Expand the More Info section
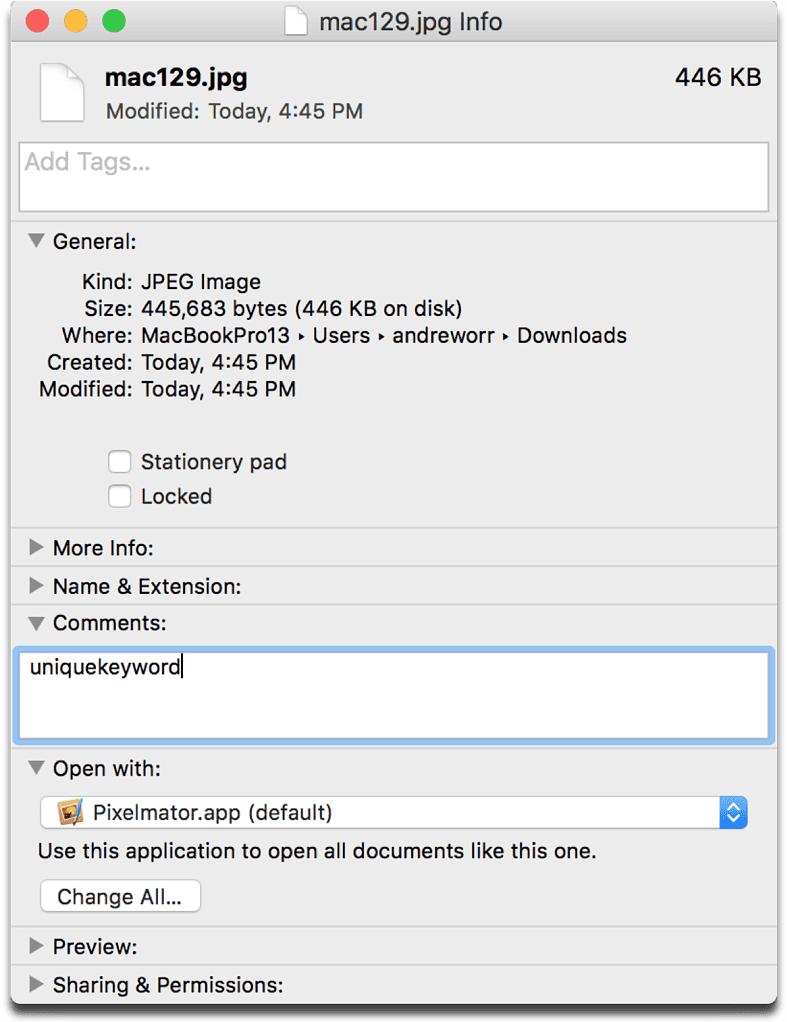 click(x=36, y=548)
